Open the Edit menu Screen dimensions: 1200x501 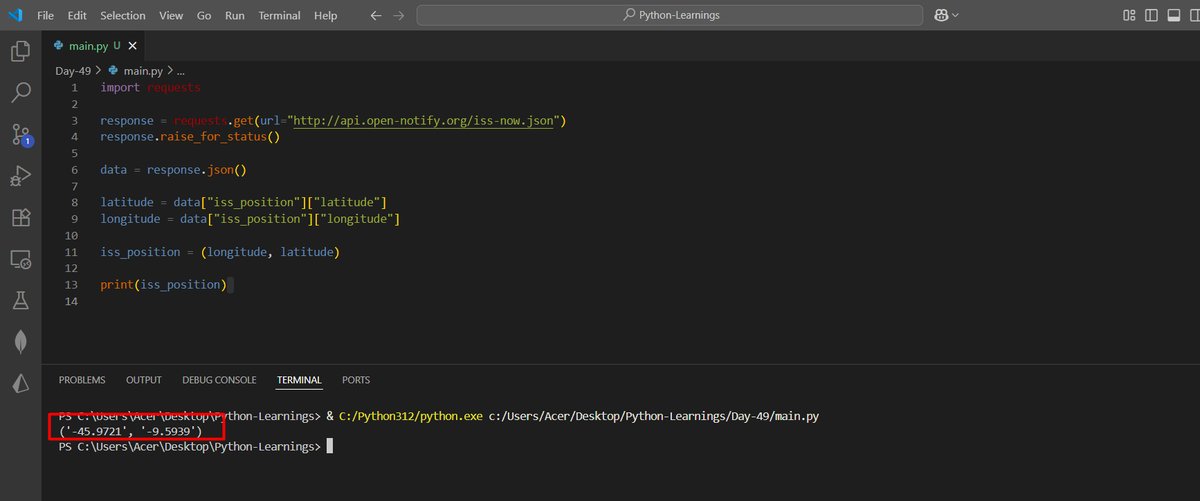tap(77, 16)
